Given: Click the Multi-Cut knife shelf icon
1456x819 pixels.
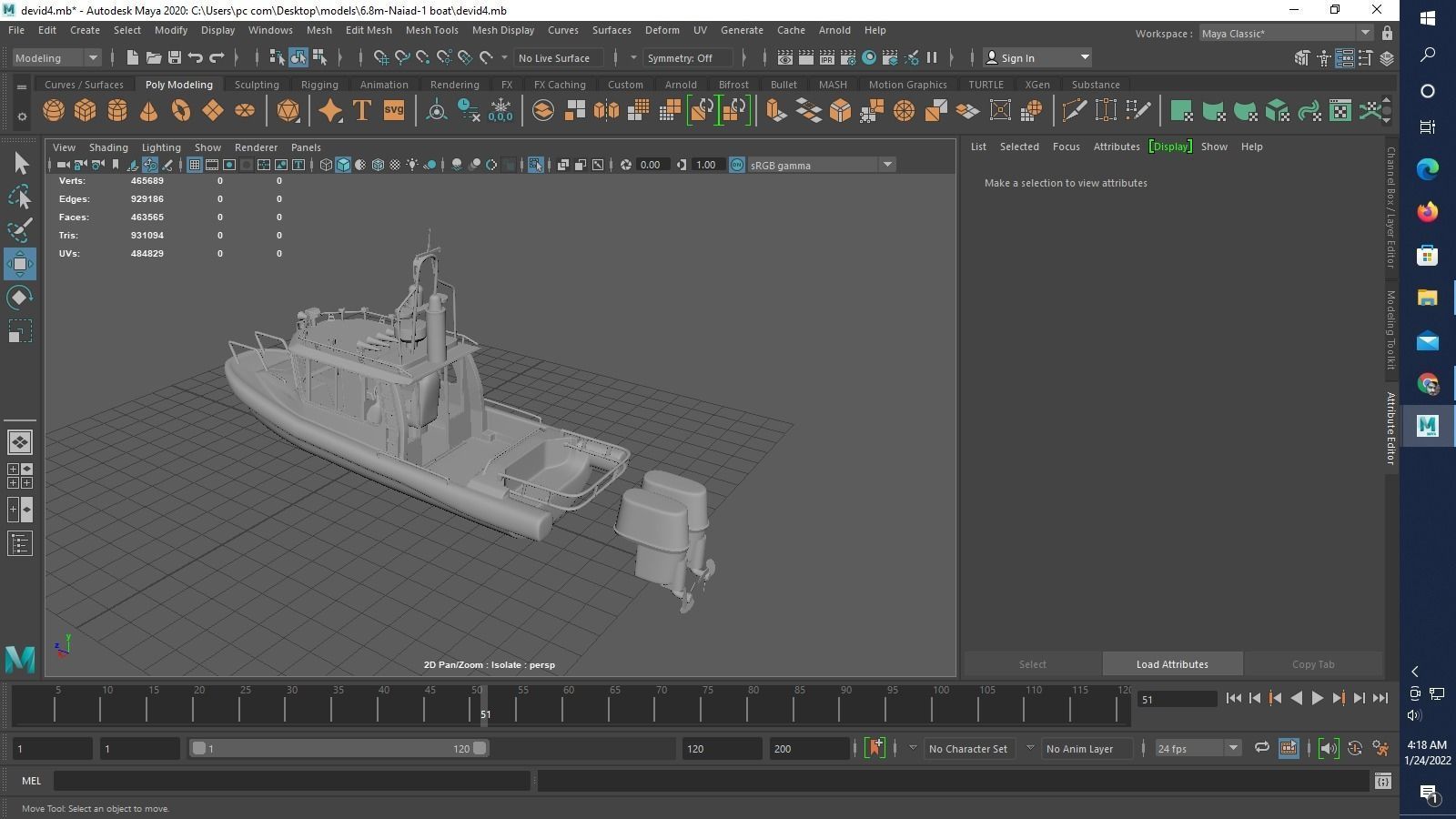Looking at the screenshot, I should coord(1074,111).
